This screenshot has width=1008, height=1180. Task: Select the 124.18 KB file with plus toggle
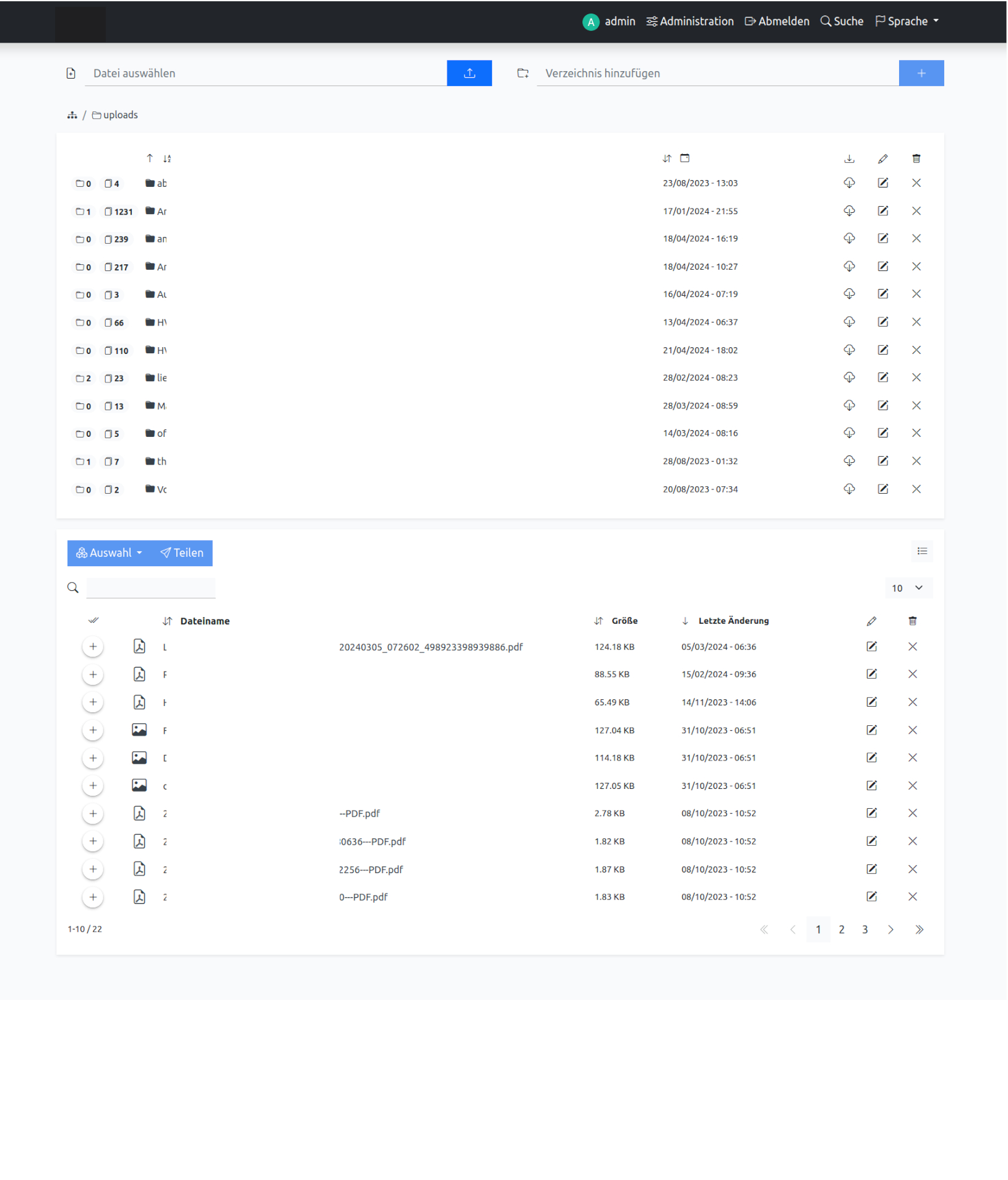93,647
